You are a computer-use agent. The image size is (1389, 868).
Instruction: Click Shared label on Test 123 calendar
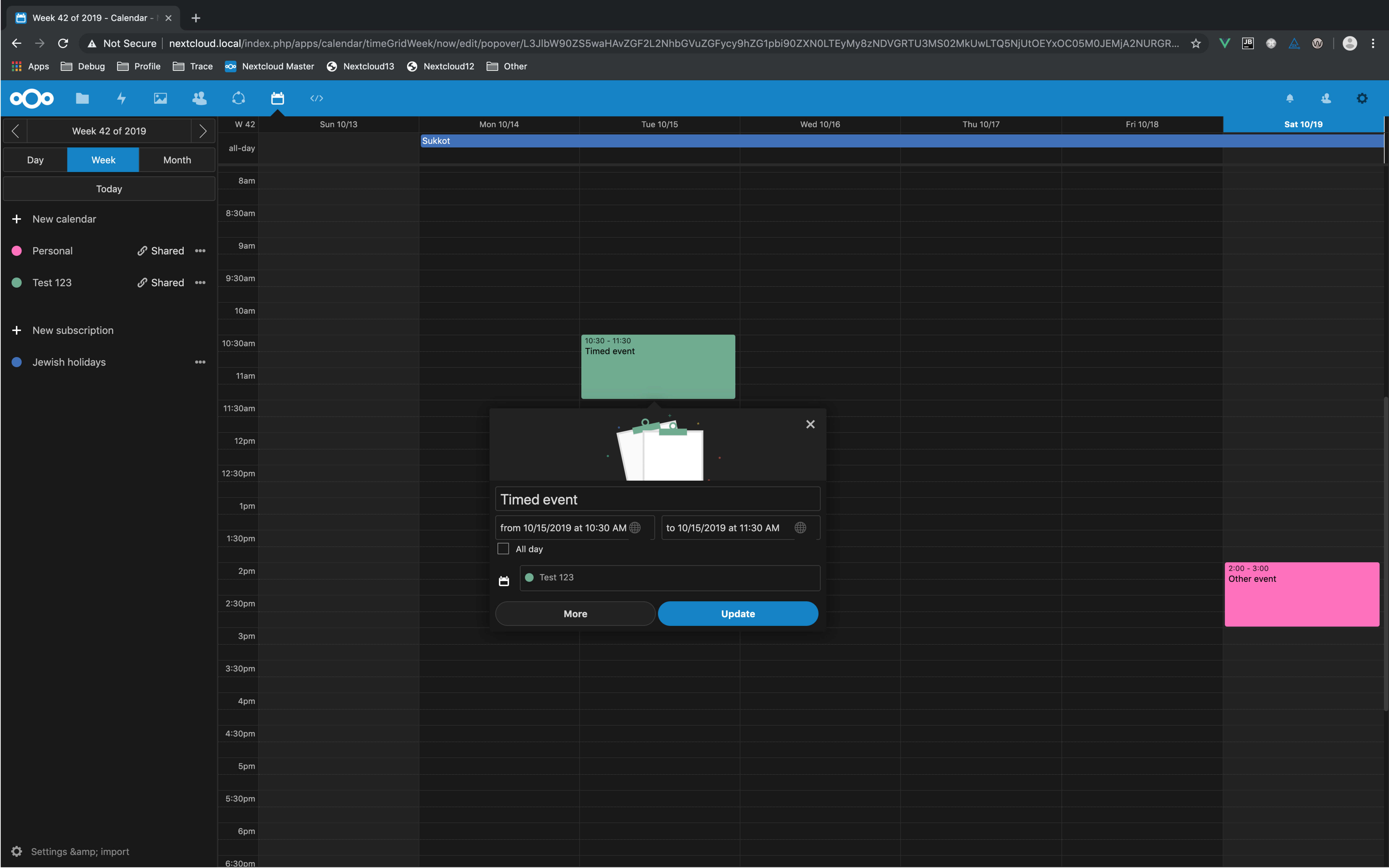coord(168,282)
